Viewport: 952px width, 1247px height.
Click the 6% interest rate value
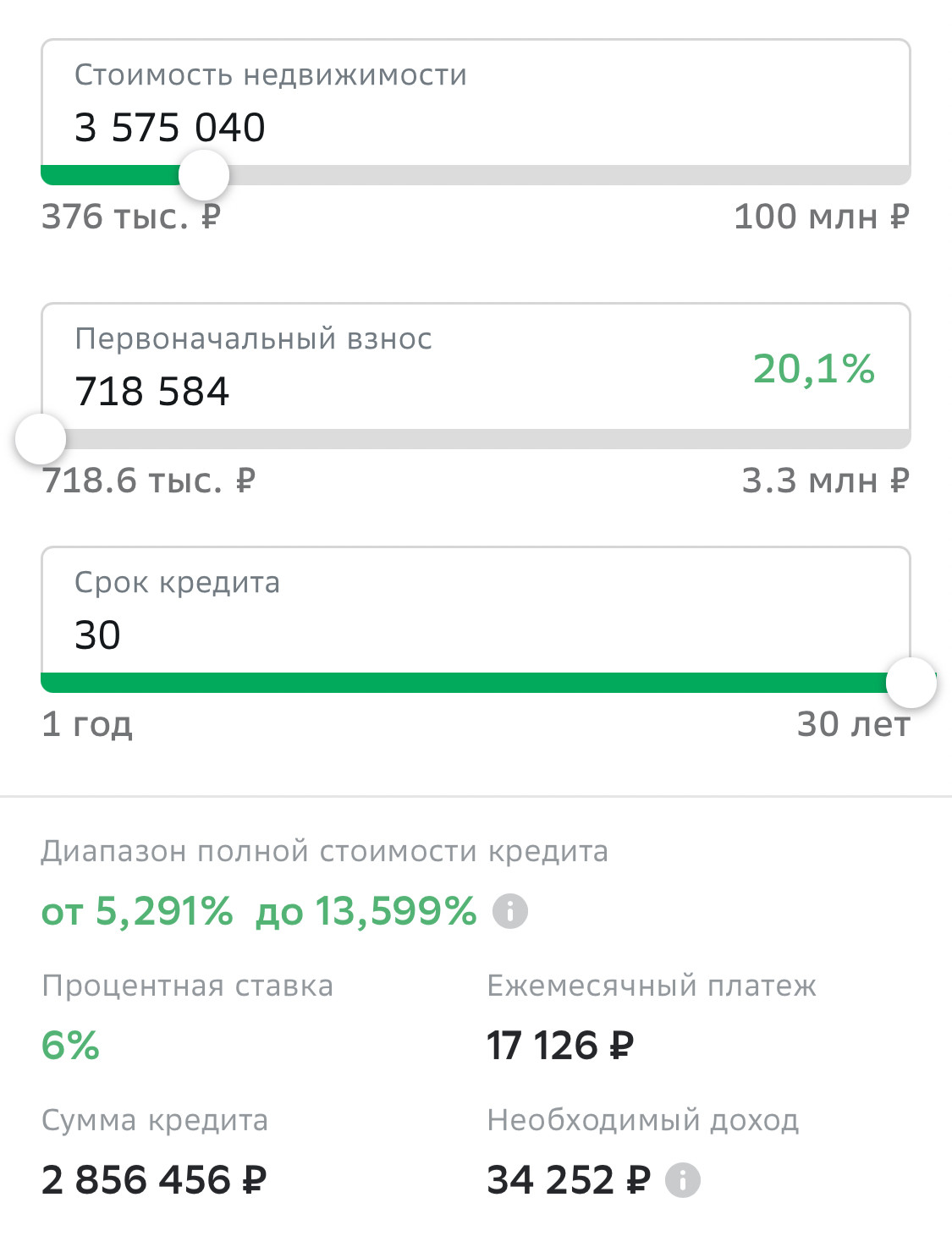pyautogui.click(x=71, y=1046)
